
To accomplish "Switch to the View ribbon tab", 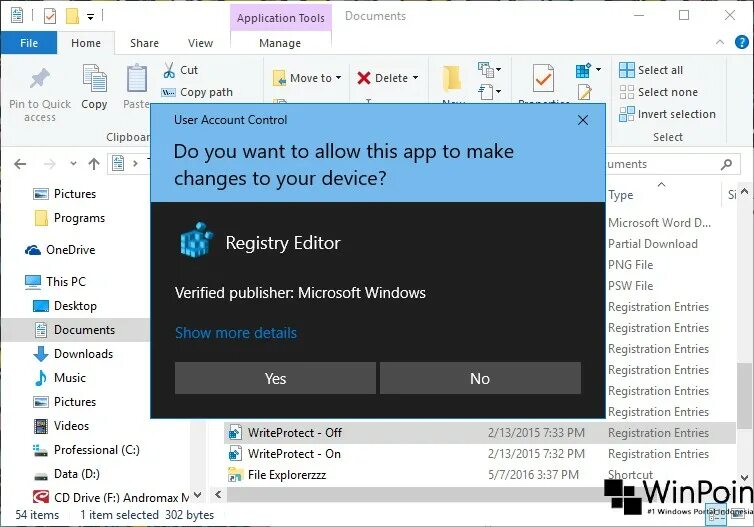I will [201, 43].
